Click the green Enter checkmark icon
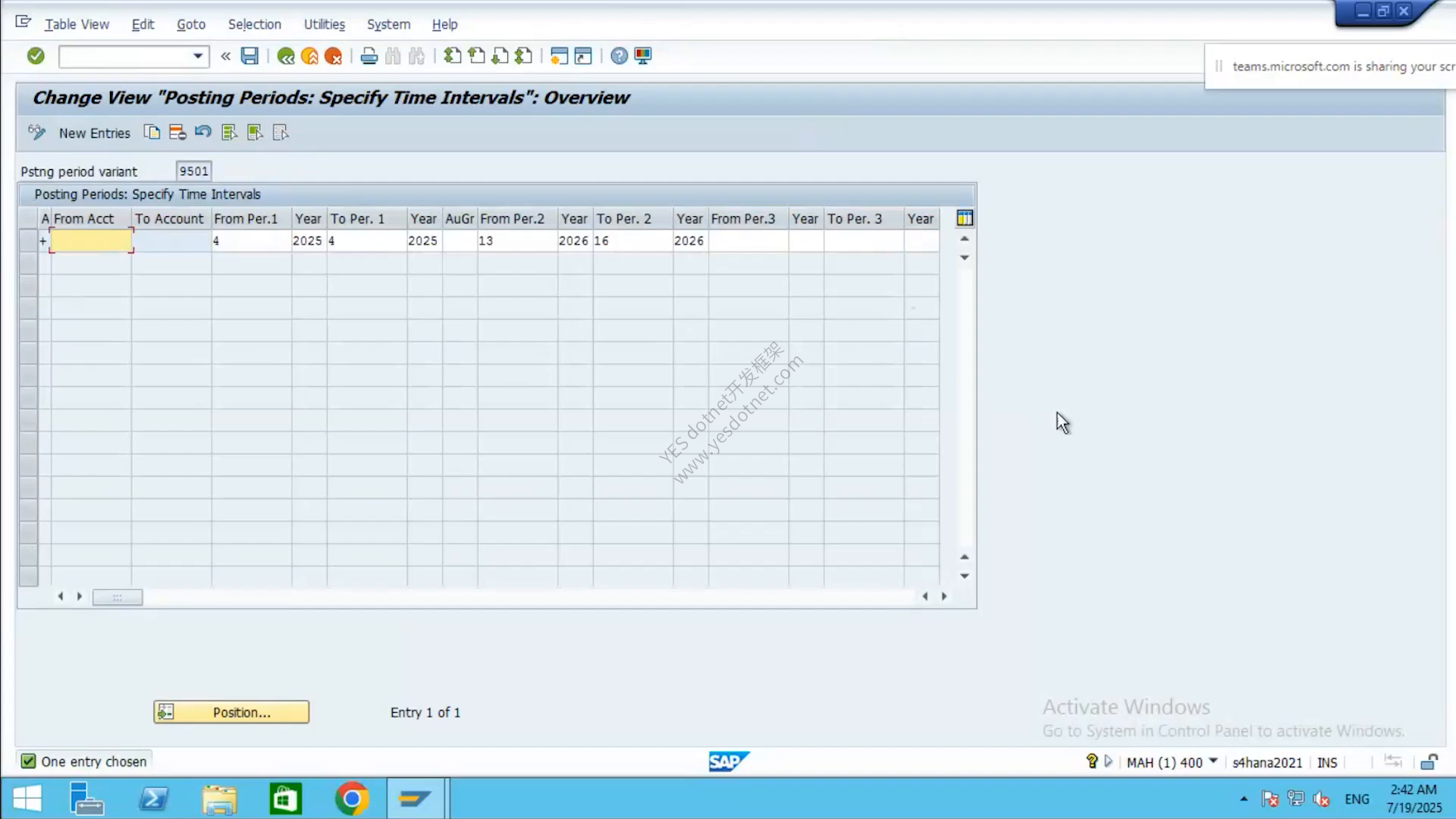Viewport: 1456px width, 819px height. (36, 55)
